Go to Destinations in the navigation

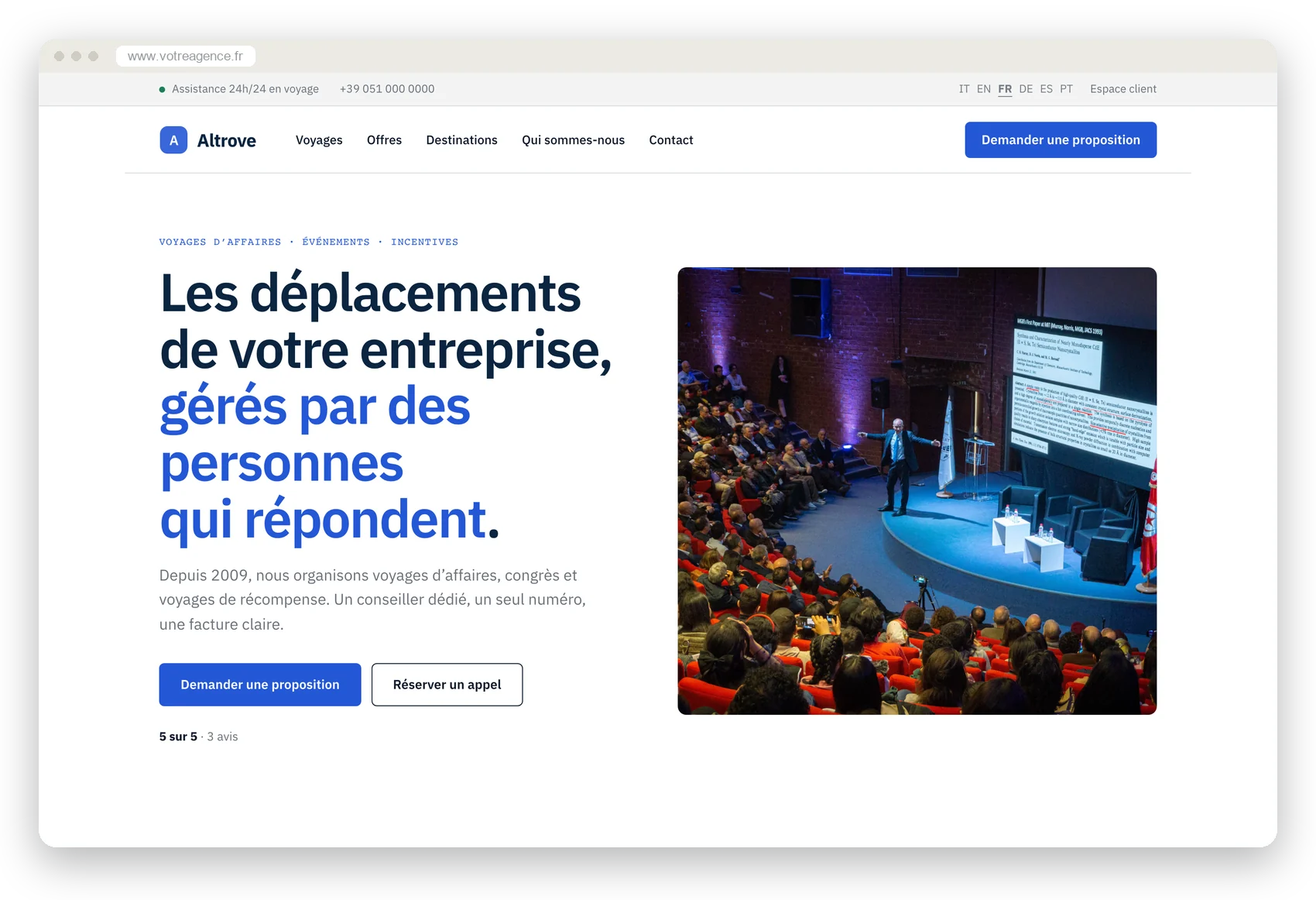461,140
